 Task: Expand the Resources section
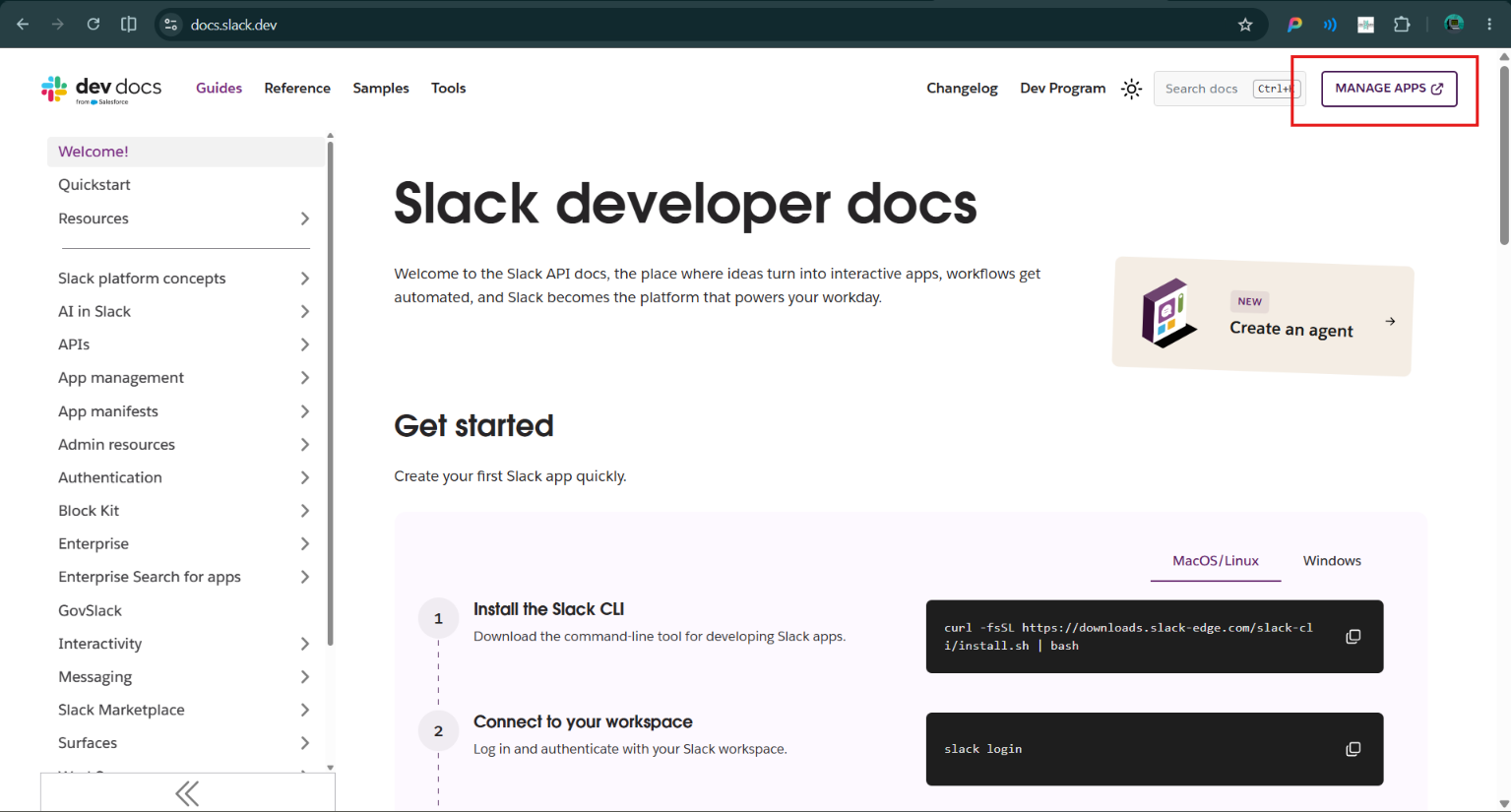coord(305,219)
